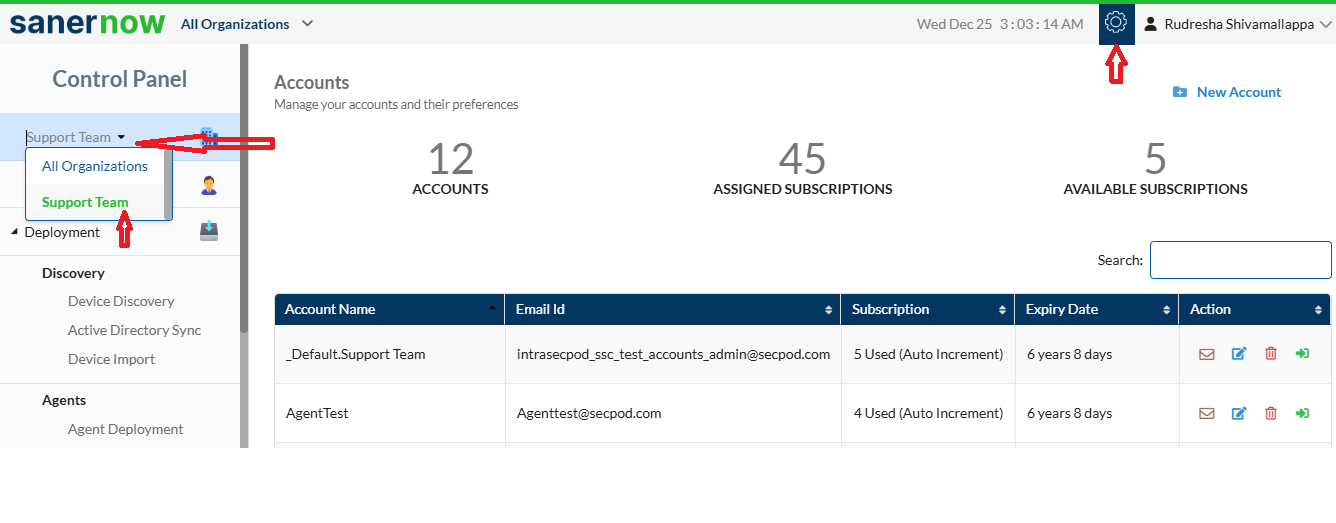Send mail to AgentTest account
The width and height of the screenshot is (1336, 523).
[x=1207, y=413]
